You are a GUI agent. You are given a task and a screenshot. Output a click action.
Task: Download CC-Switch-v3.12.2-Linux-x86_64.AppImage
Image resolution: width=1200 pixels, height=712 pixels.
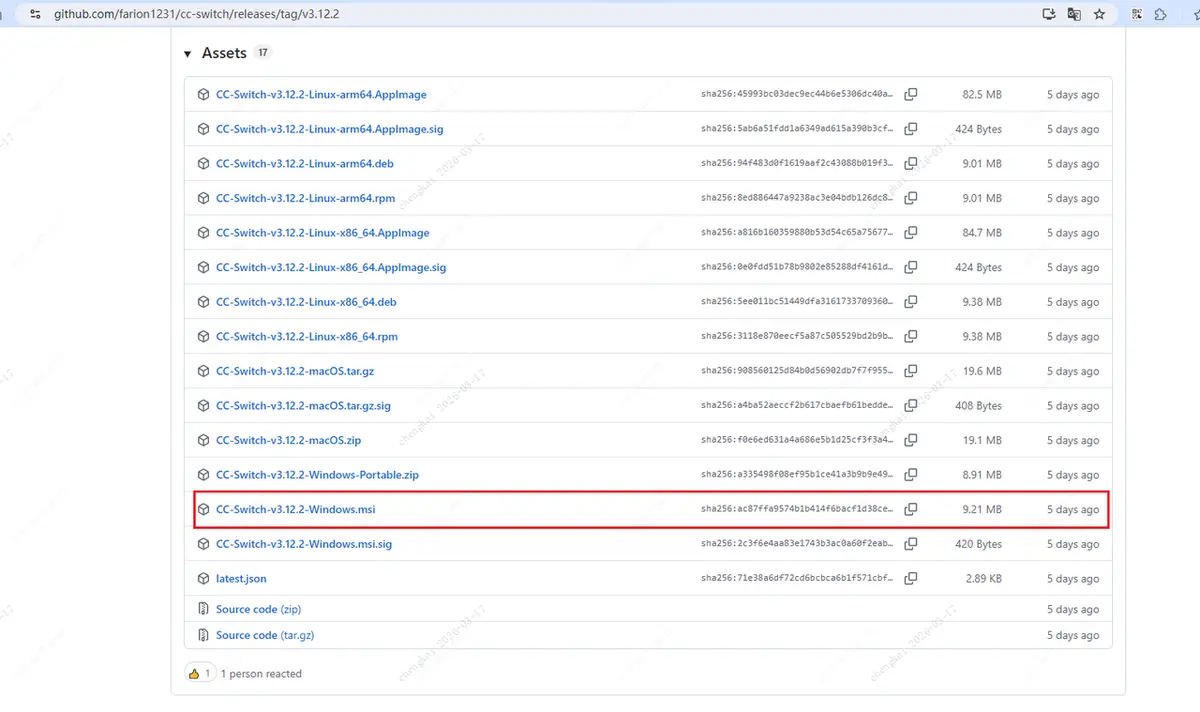click(x=323, y=233)
